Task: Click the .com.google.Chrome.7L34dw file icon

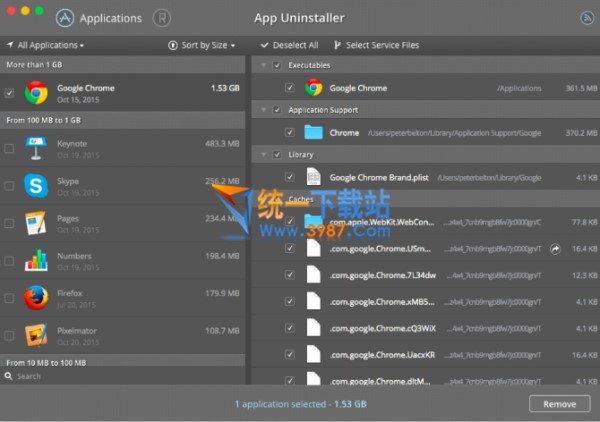Action: point(313,275)
